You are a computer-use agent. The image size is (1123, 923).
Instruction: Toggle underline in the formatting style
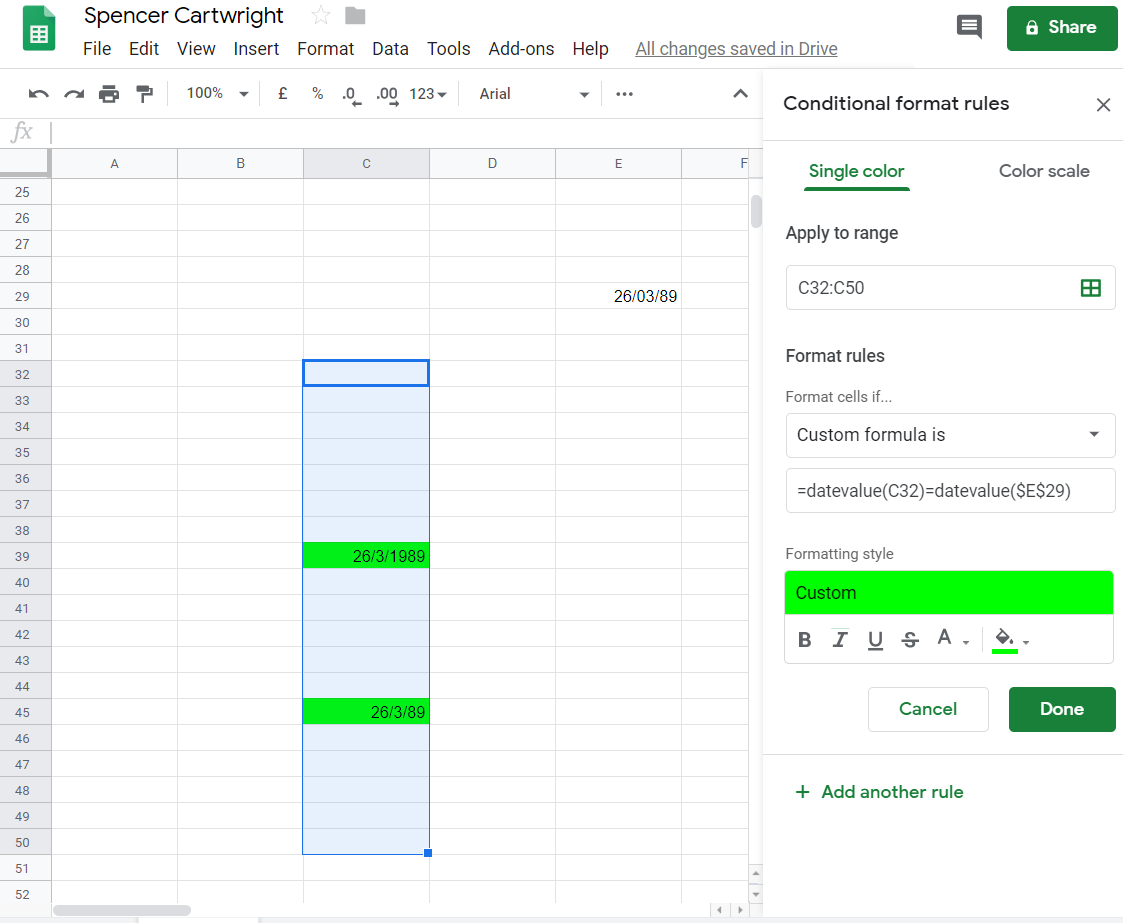(x=875, y=639)
